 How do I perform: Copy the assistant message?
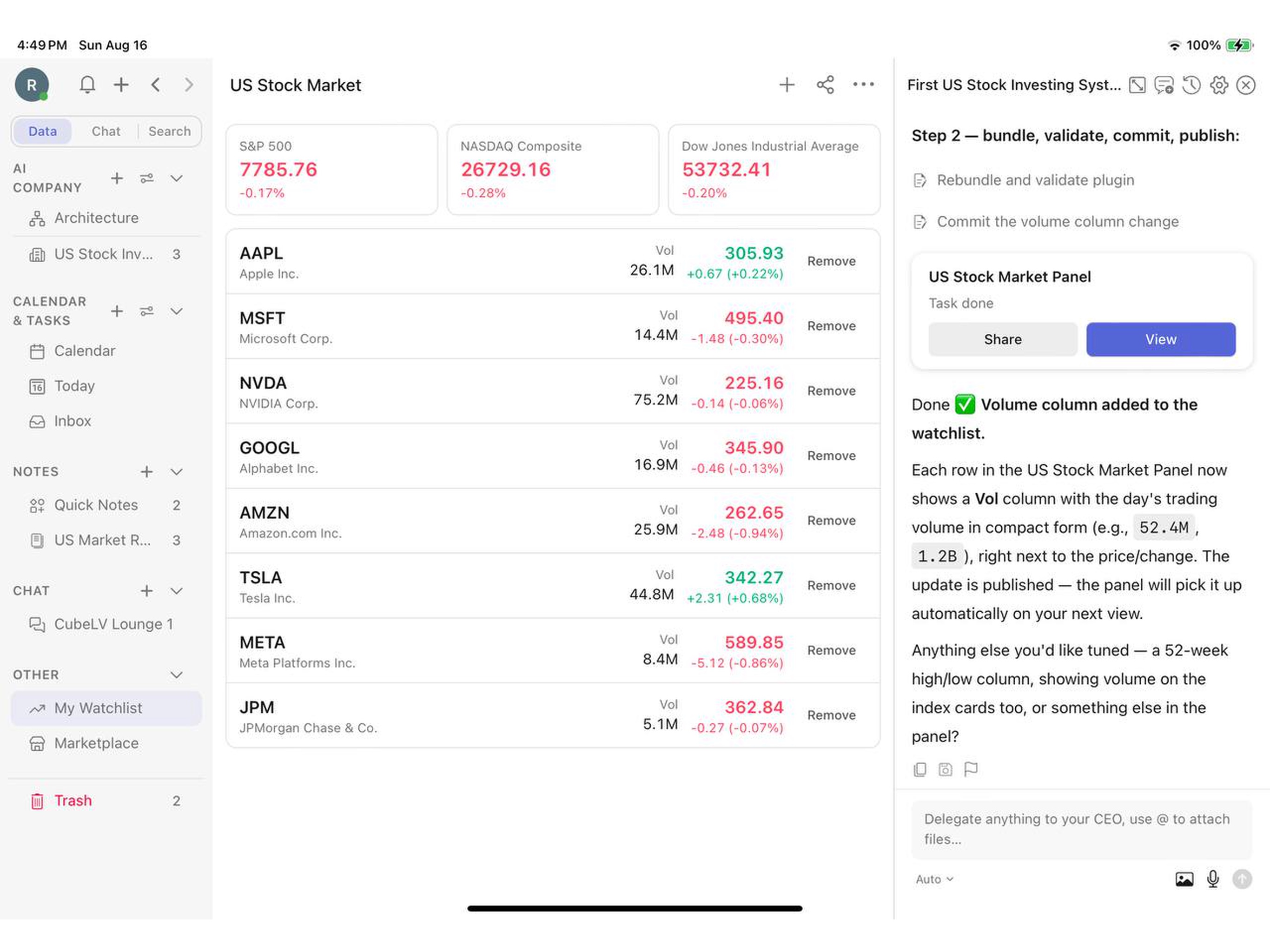[920, 769]
